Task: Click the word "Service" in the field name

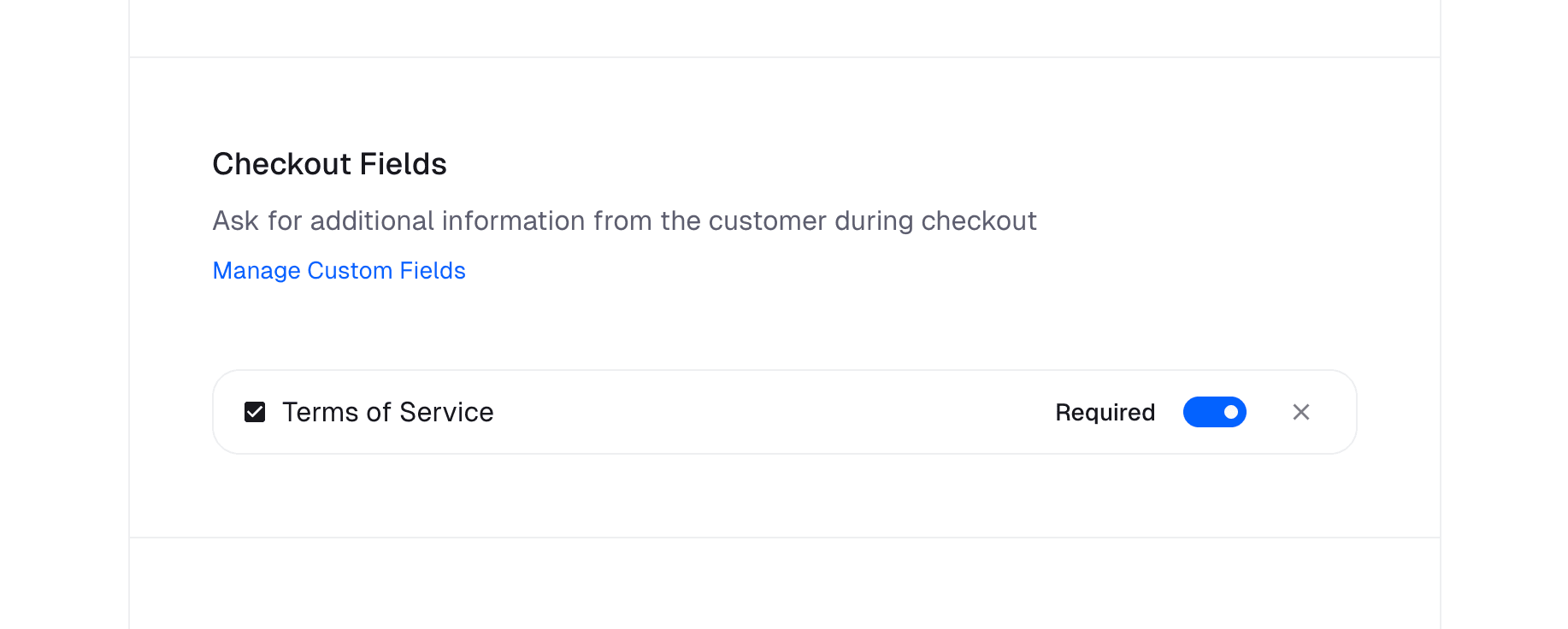Action: pyautogui.click(x=446, y=412)
